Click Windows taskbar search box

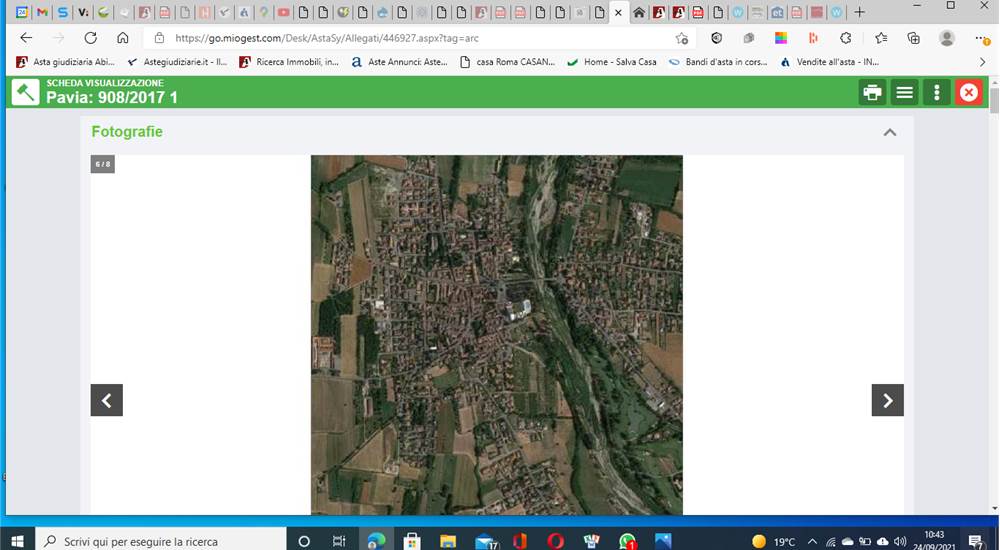click(x=159, y=541)
